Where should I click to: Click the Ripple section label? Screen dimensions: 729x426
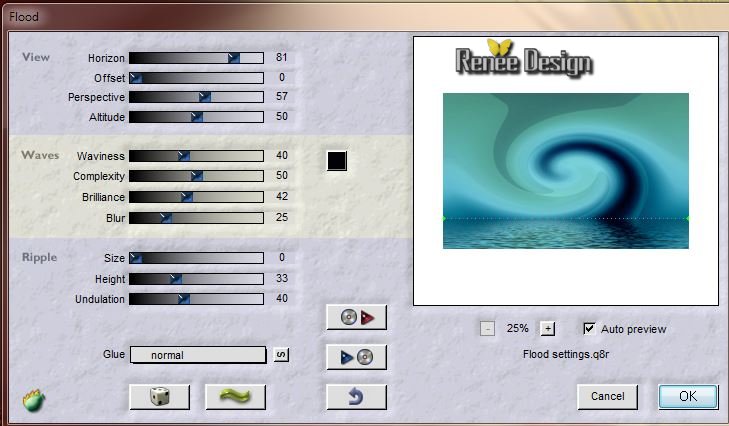coord(40,257)
